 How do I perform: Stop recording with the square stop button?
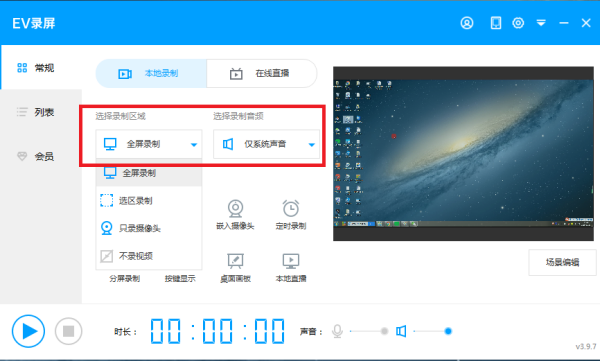[x=68, y=331]
